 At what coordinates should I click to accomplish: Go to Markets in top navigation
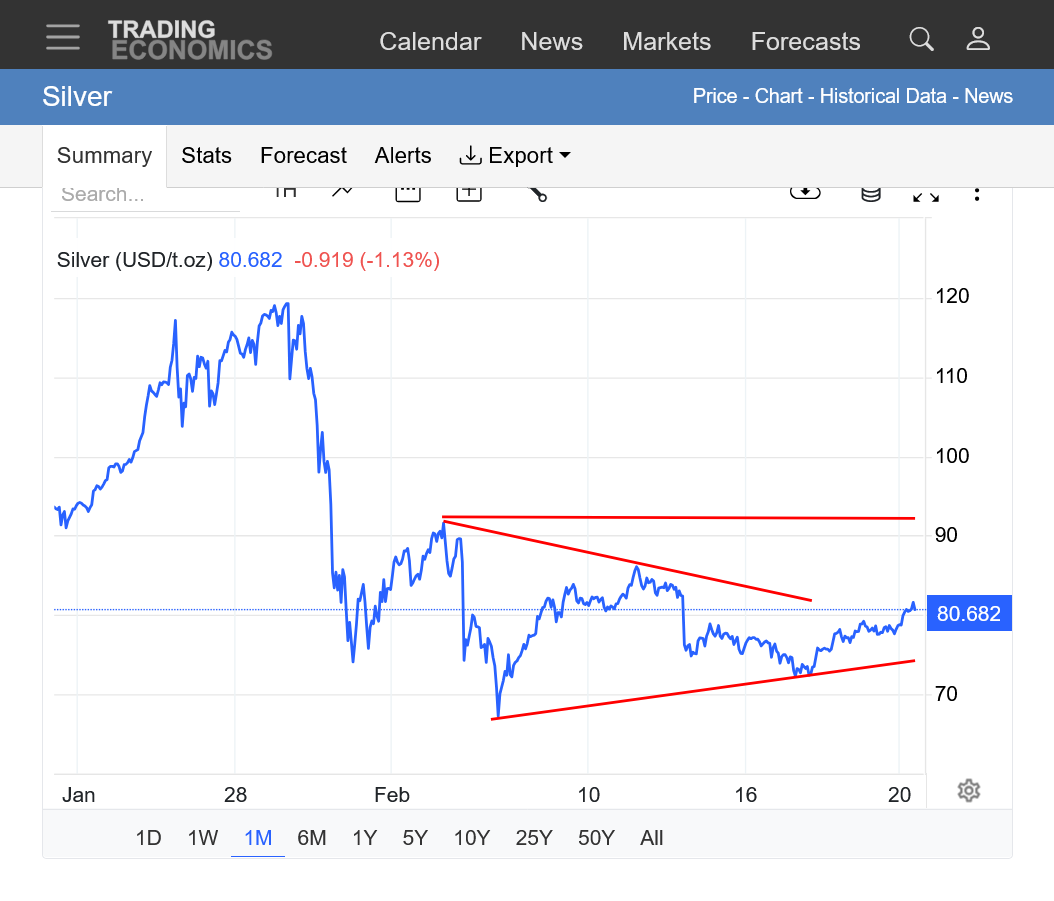[x=666, y=42]
